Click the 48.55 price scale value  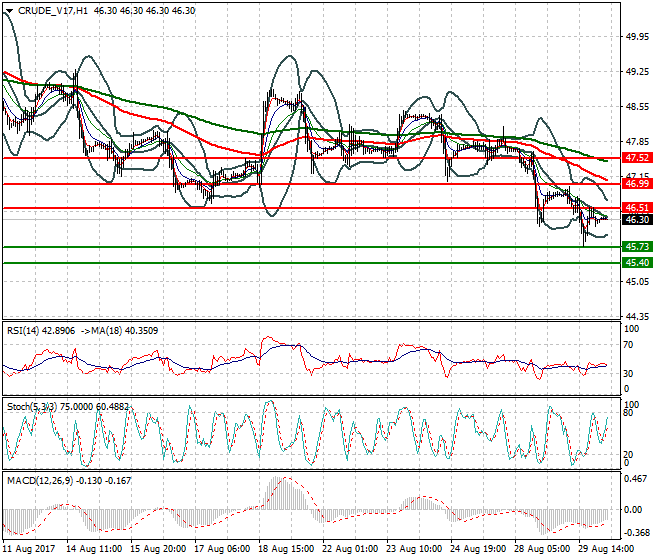pyautogui.click(x=637, y=107)
